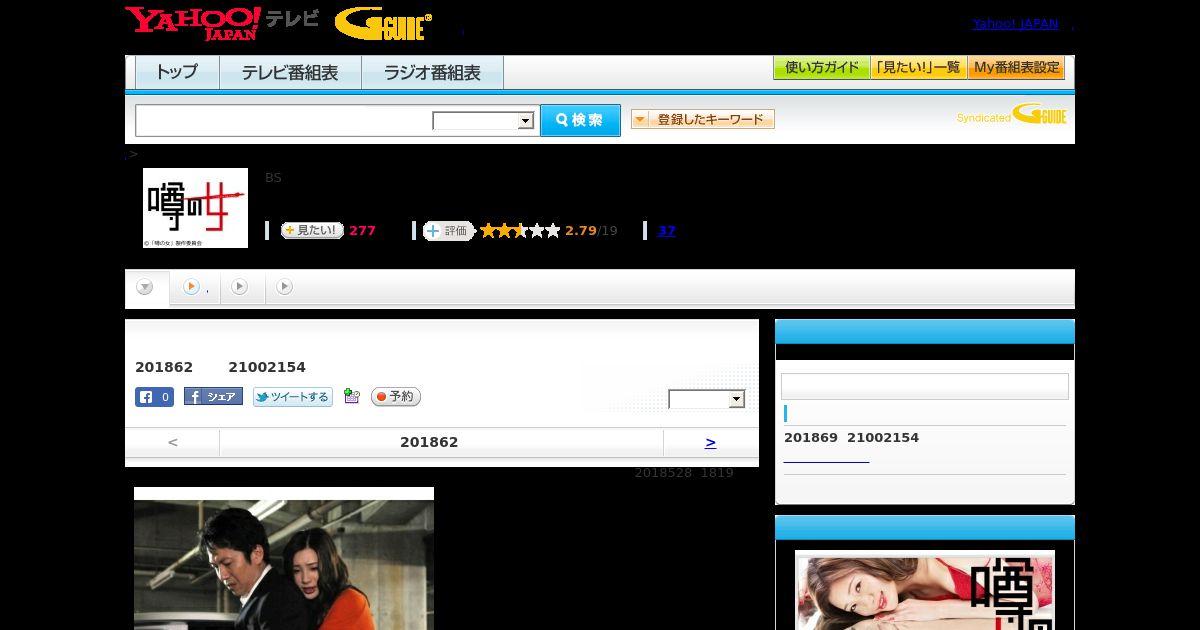Image resolution: width=1200 pixels, height=630 pixels.
Task: Click the sidebar empty input box
Action: pos(925,387)
